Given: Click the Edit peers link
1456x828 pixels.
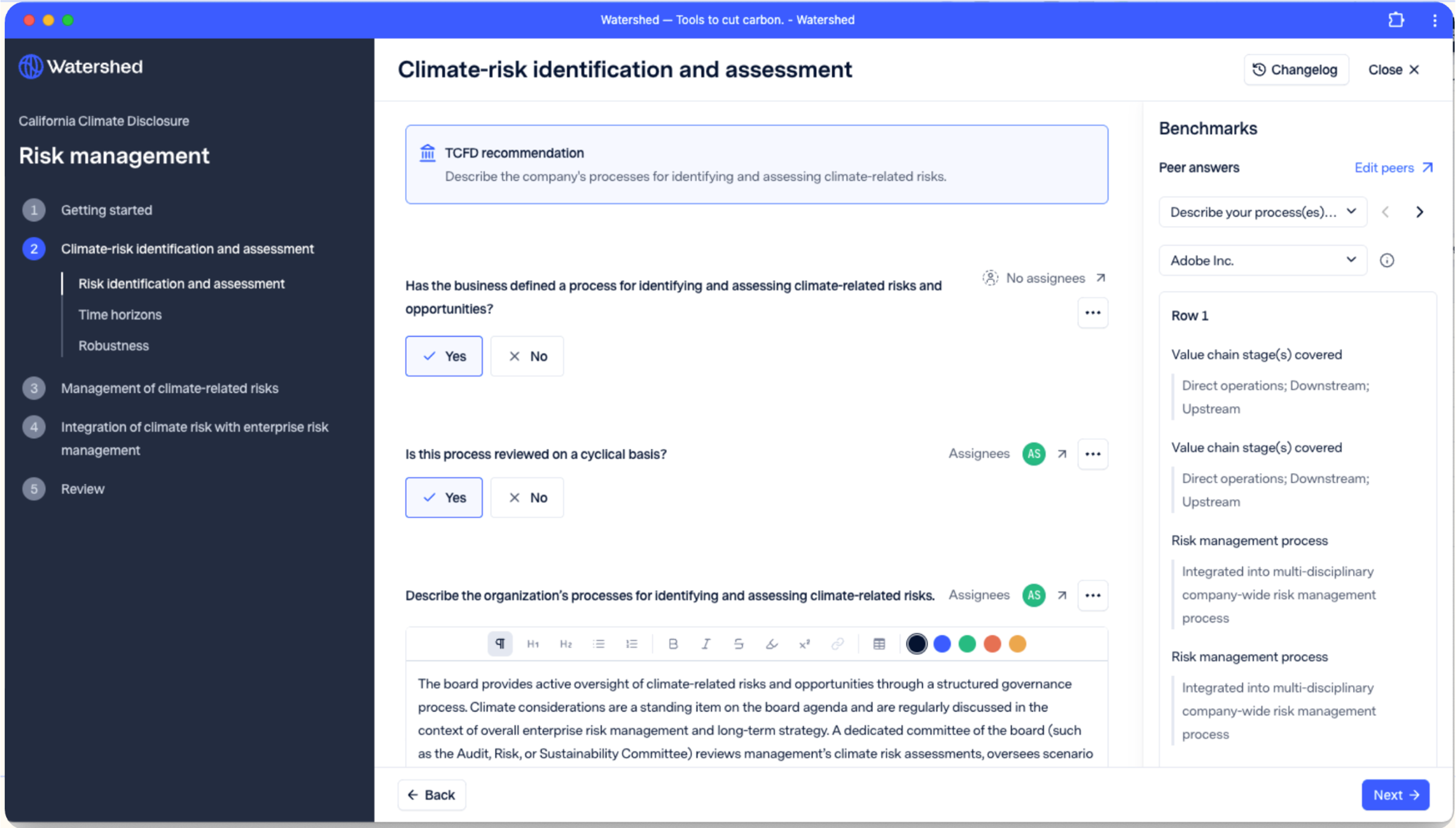Looking at the screenshot, I should pyautogui.click(x=1393, y=168).
